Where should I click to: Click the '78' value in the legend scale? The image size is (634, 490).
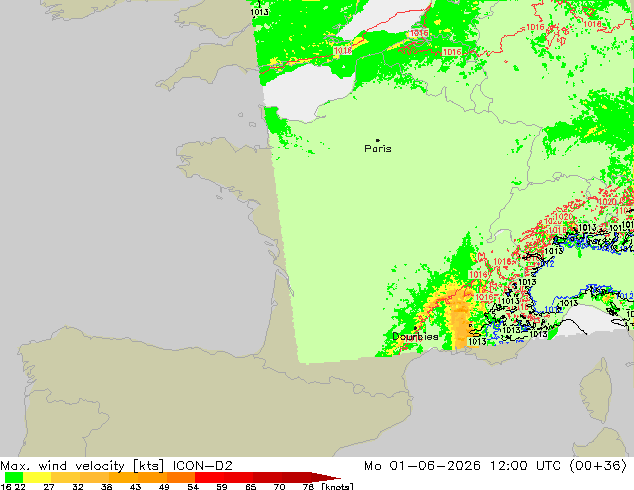coord(308,486)
